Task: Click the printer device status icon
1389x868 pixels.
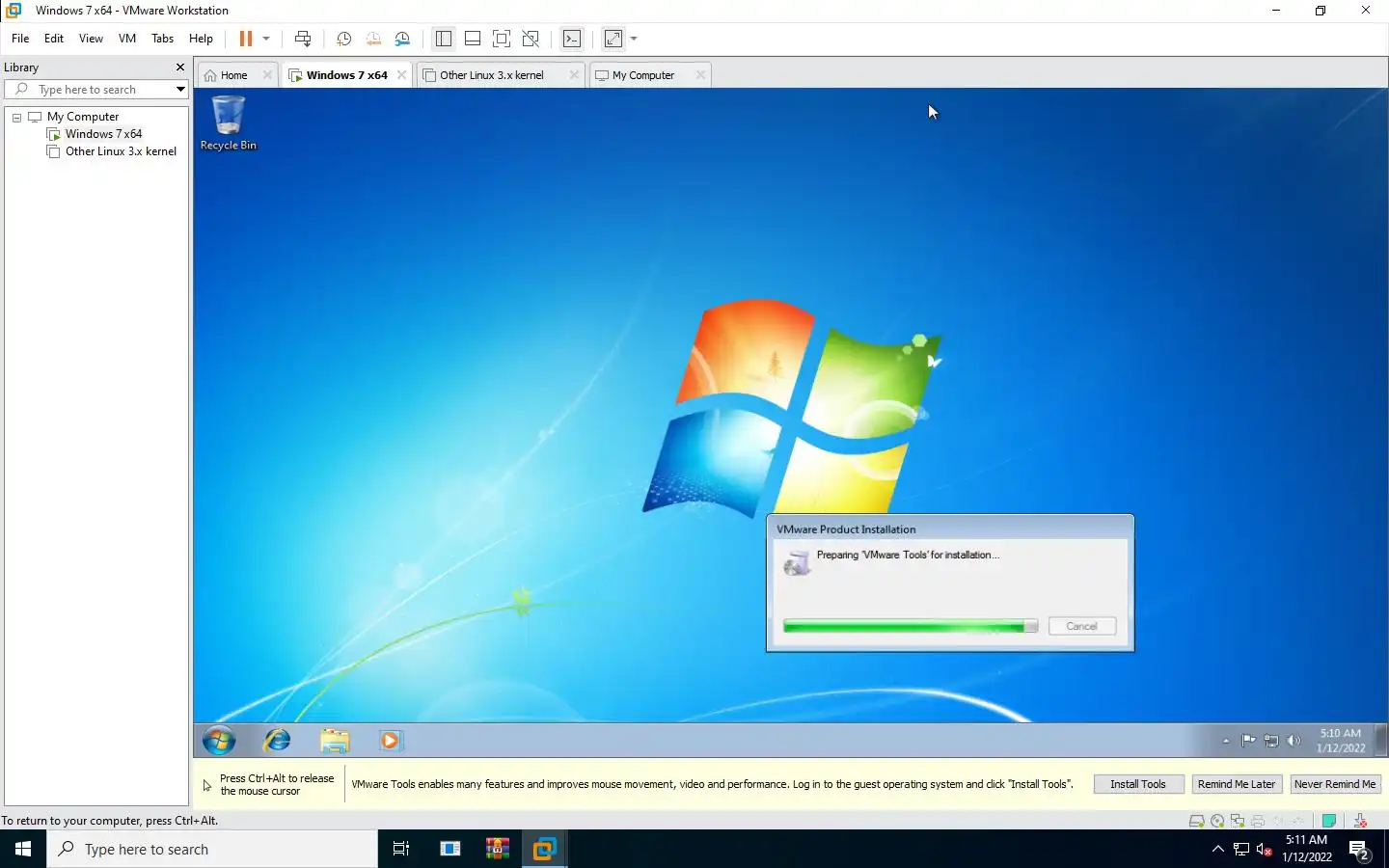Action: [x=1258, y=821]
